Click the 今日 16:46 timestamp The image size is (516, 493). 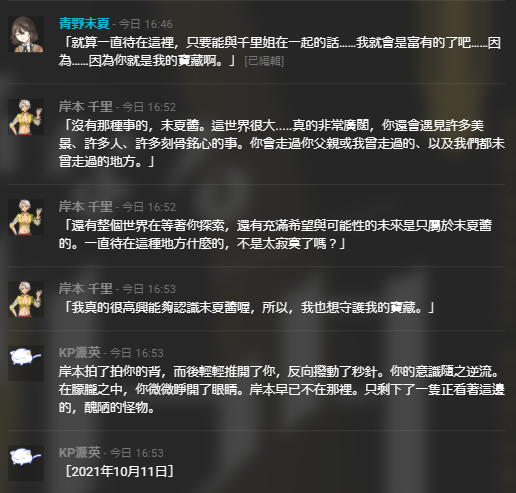(x=146, y=24)
